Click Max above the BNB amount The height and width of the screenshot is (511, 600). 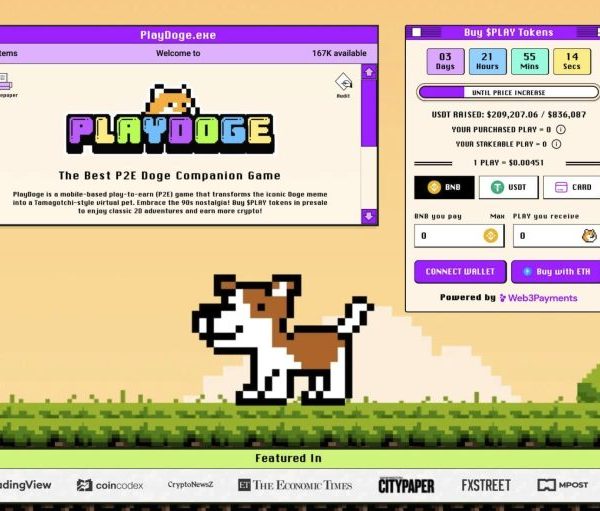(x=497, y=216)
